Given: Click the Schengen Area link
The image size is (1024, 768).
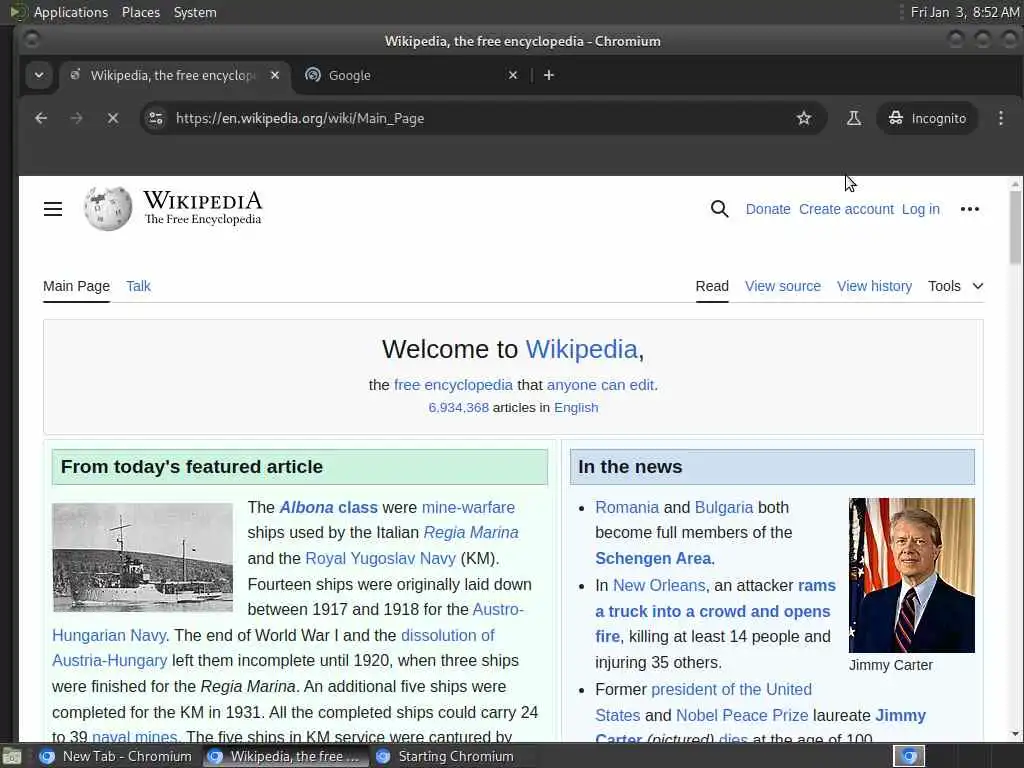Looking at the screenshot, I should tap(653, 559).
